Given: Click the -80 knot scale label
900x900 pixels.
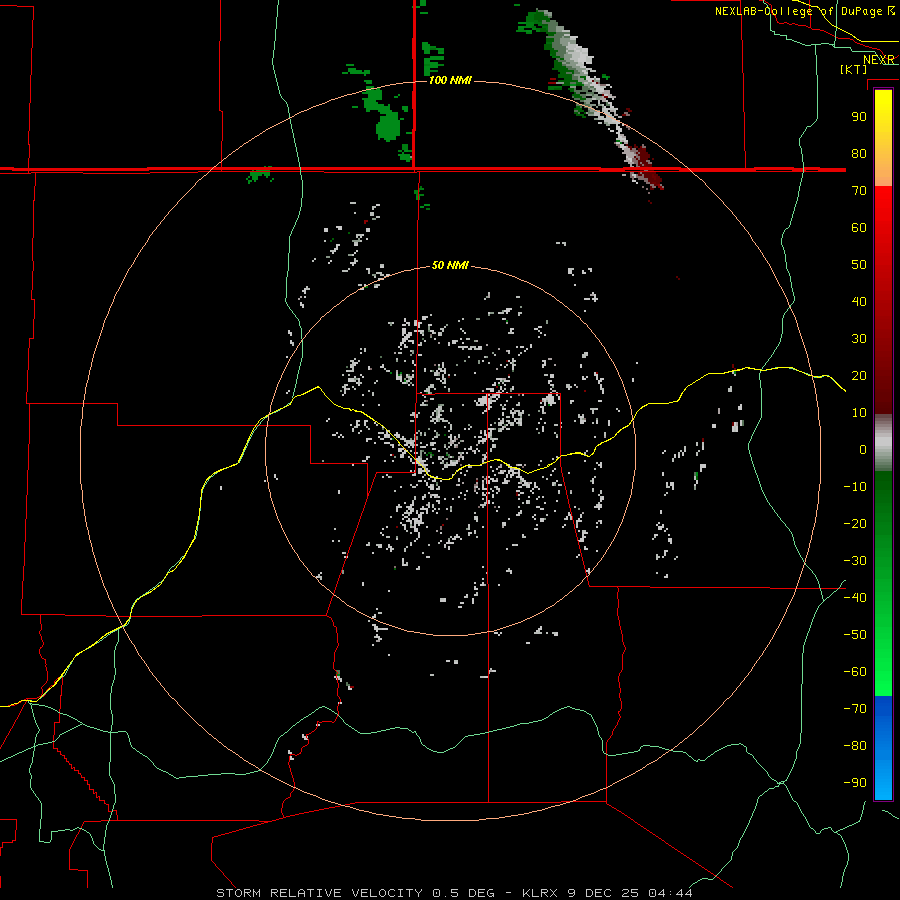Looking at the screenshot, I should click(x=855, y=746).
